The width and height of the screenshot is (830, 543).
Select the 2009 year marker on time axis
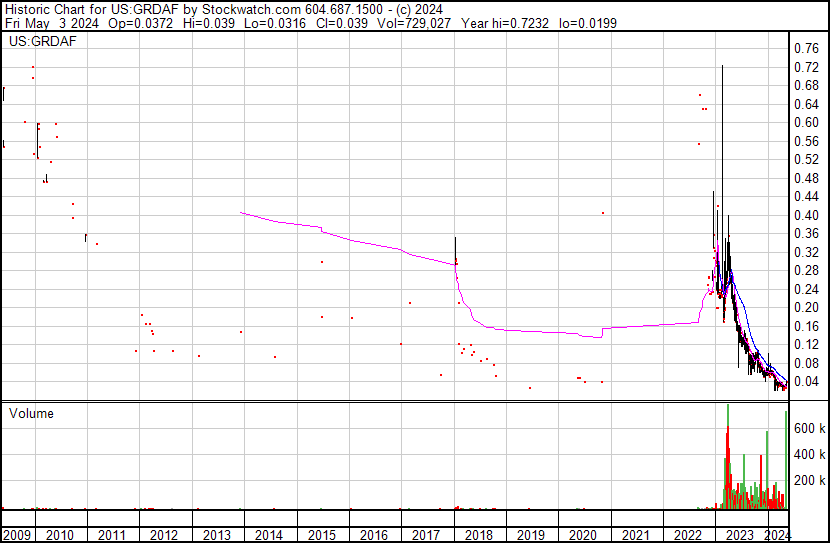[x=17, y=535]
